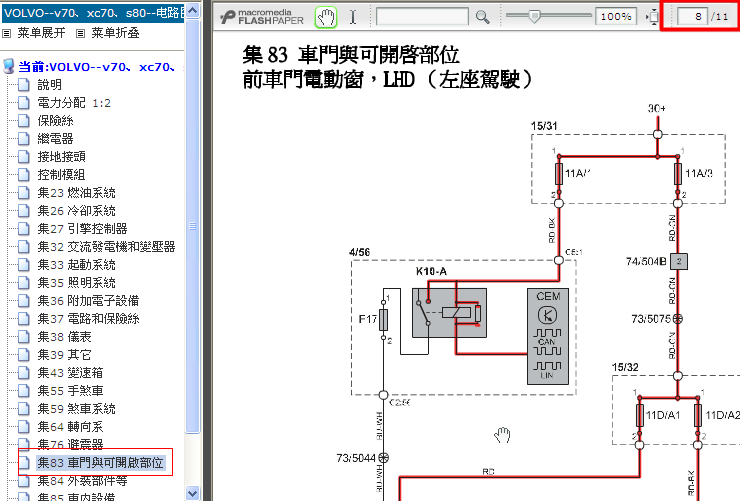Open 集38 儀表
This screenshot has height=501, width=740.
65,337
